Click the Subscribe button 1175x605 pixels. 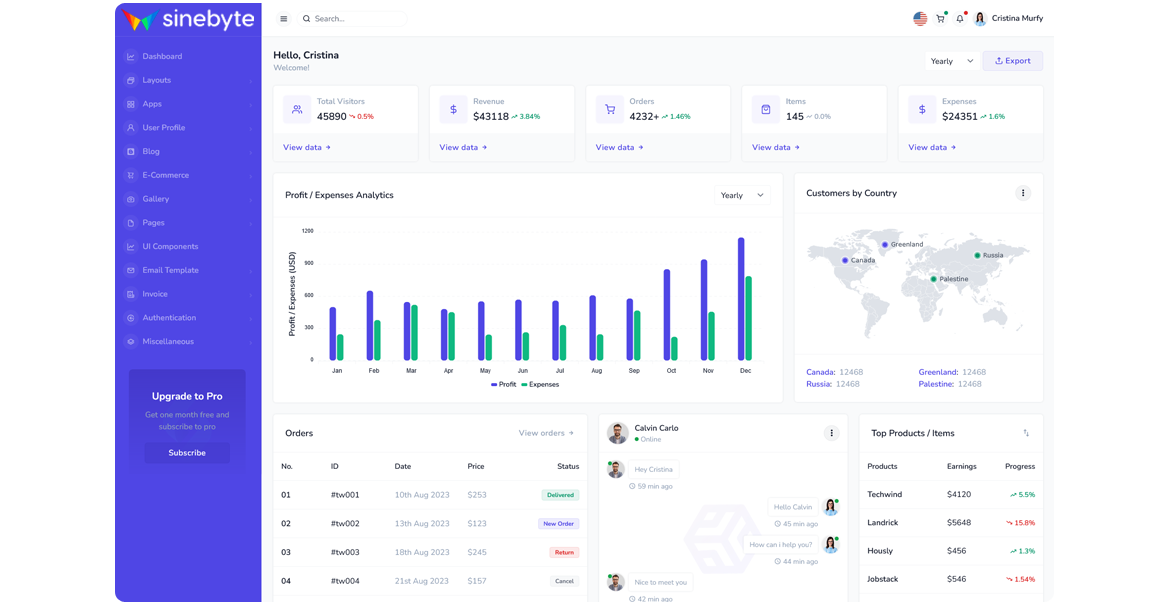point(187,453)
